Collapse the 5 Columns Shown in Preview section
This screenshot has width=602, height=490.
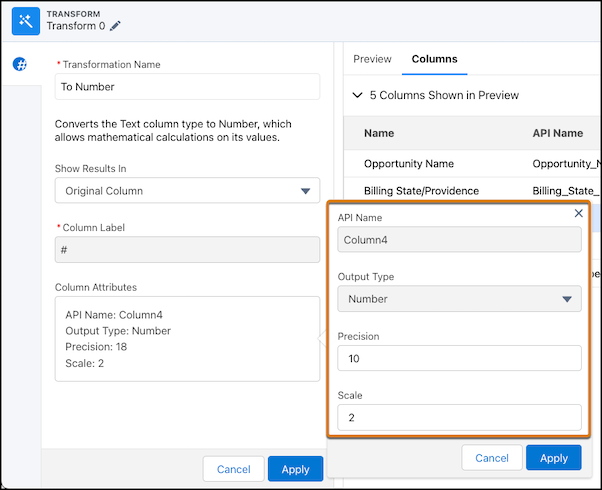(x=359, y=96)
